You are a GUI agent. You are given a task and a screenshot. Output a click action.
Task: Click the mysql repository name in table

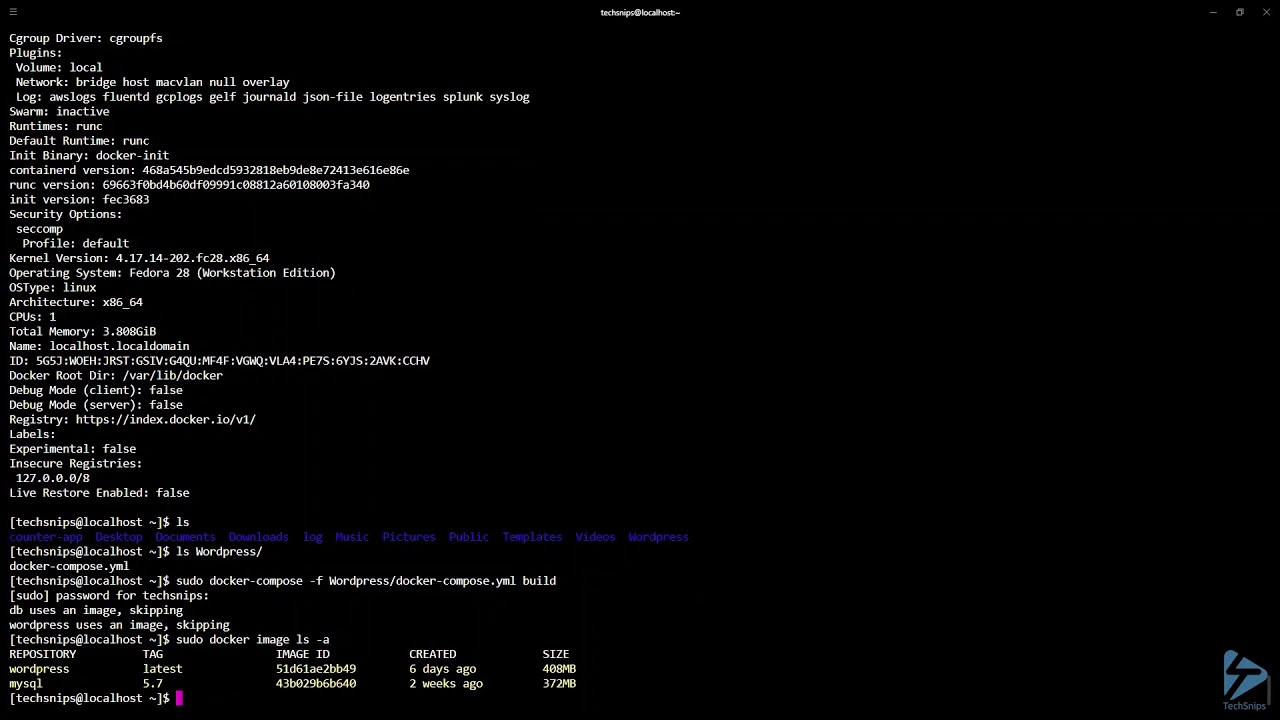26,684
